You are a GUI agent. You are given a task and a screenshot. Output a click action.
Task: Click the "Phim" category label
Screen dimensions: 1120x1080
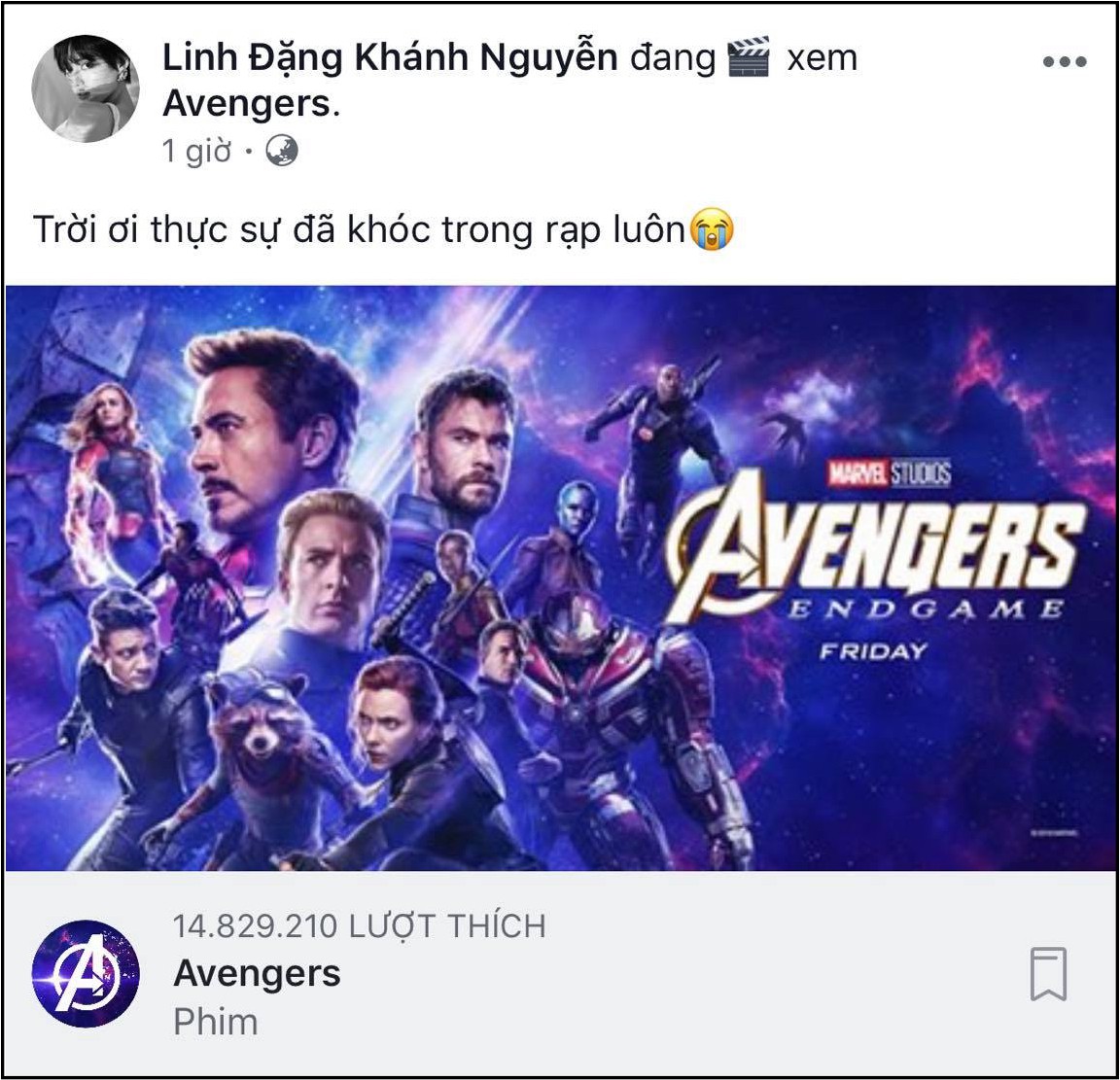click(215, 1022)
